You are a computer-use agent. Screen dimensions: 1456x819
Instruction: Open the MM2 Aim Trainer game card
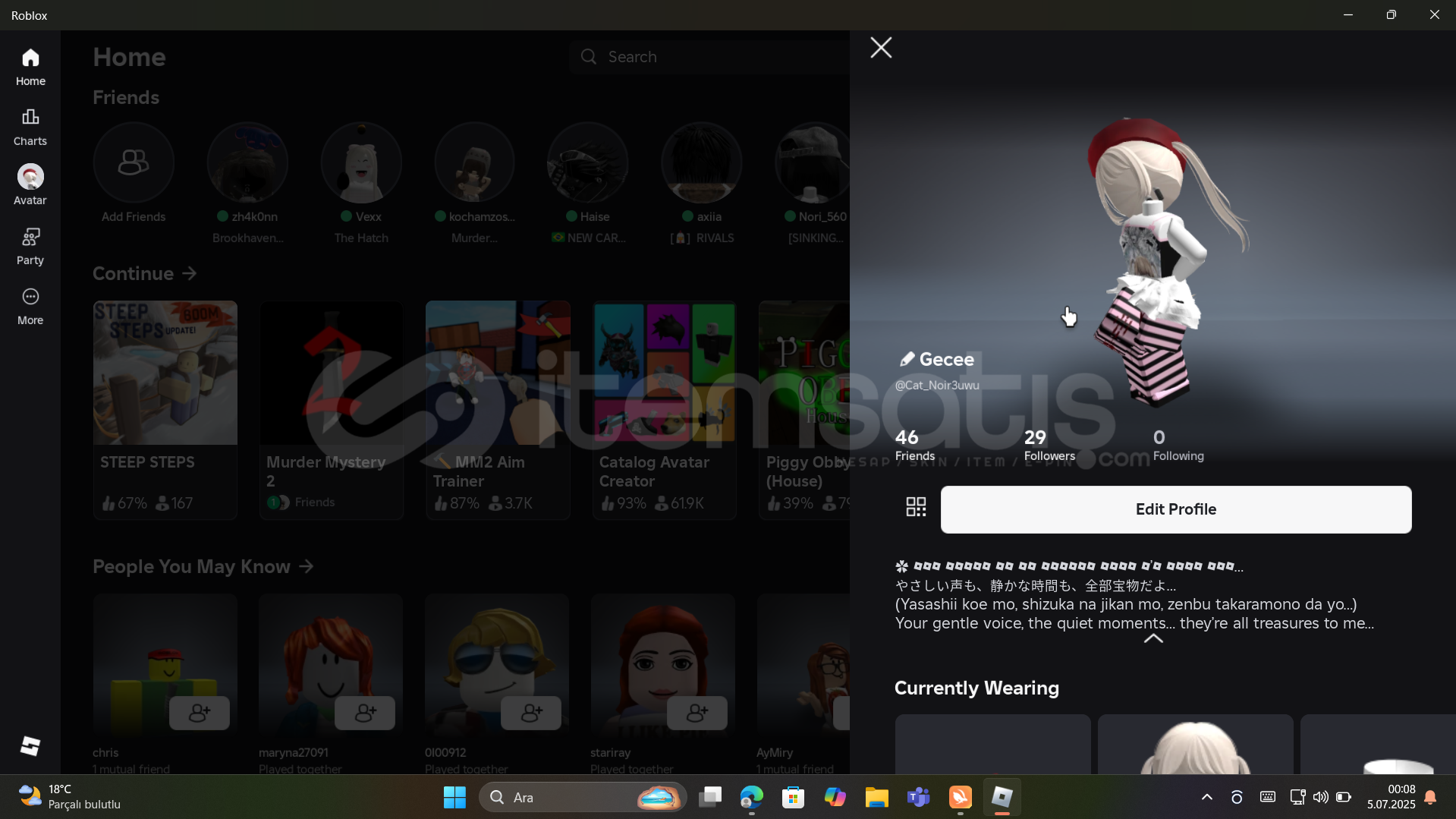pyautogui.click(x=498, y=410)
